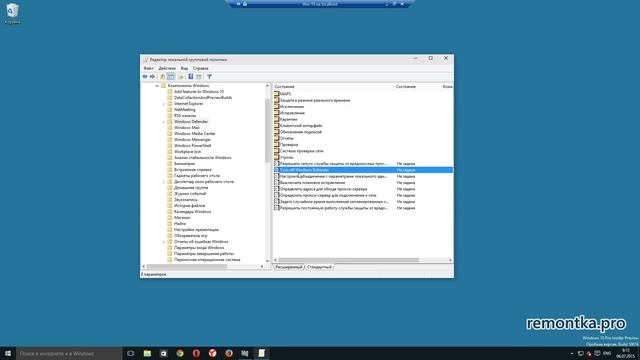Select Анализ стабильности Windows tree item
Image resolution: width=640 pixels, height=360 pixels.
202,158
